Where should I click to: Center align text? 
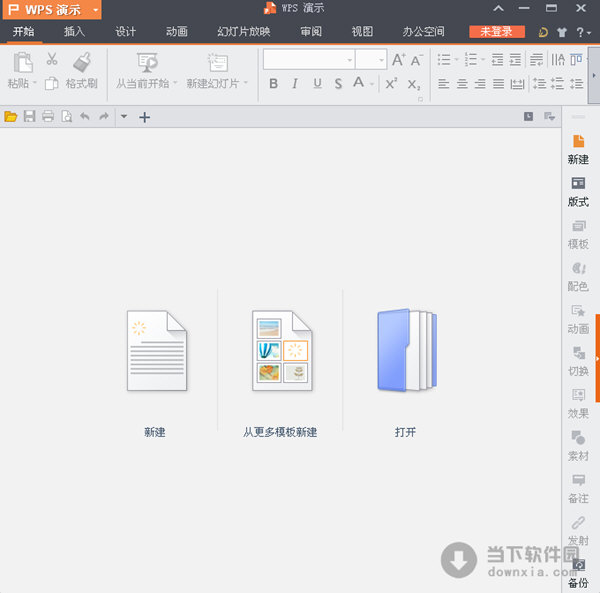[x=462, y=83]
